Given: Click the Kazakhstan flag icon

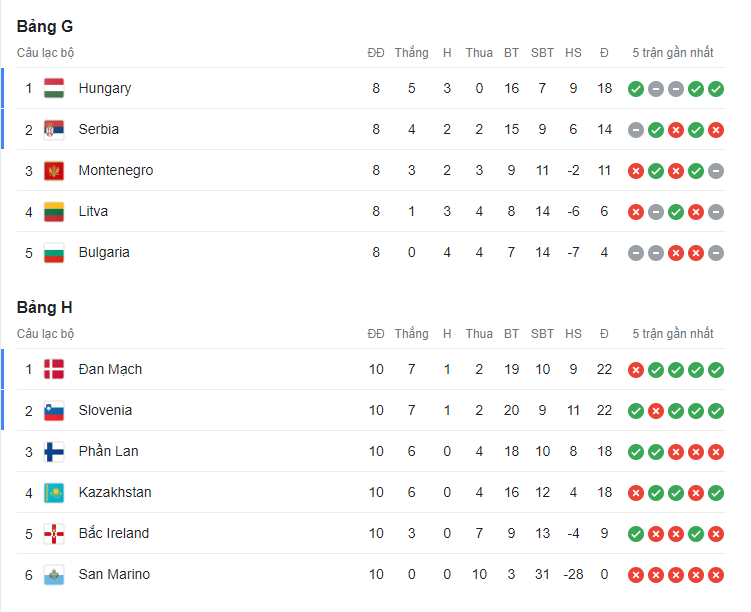Looking at the screenshot, I should [54, 492].
